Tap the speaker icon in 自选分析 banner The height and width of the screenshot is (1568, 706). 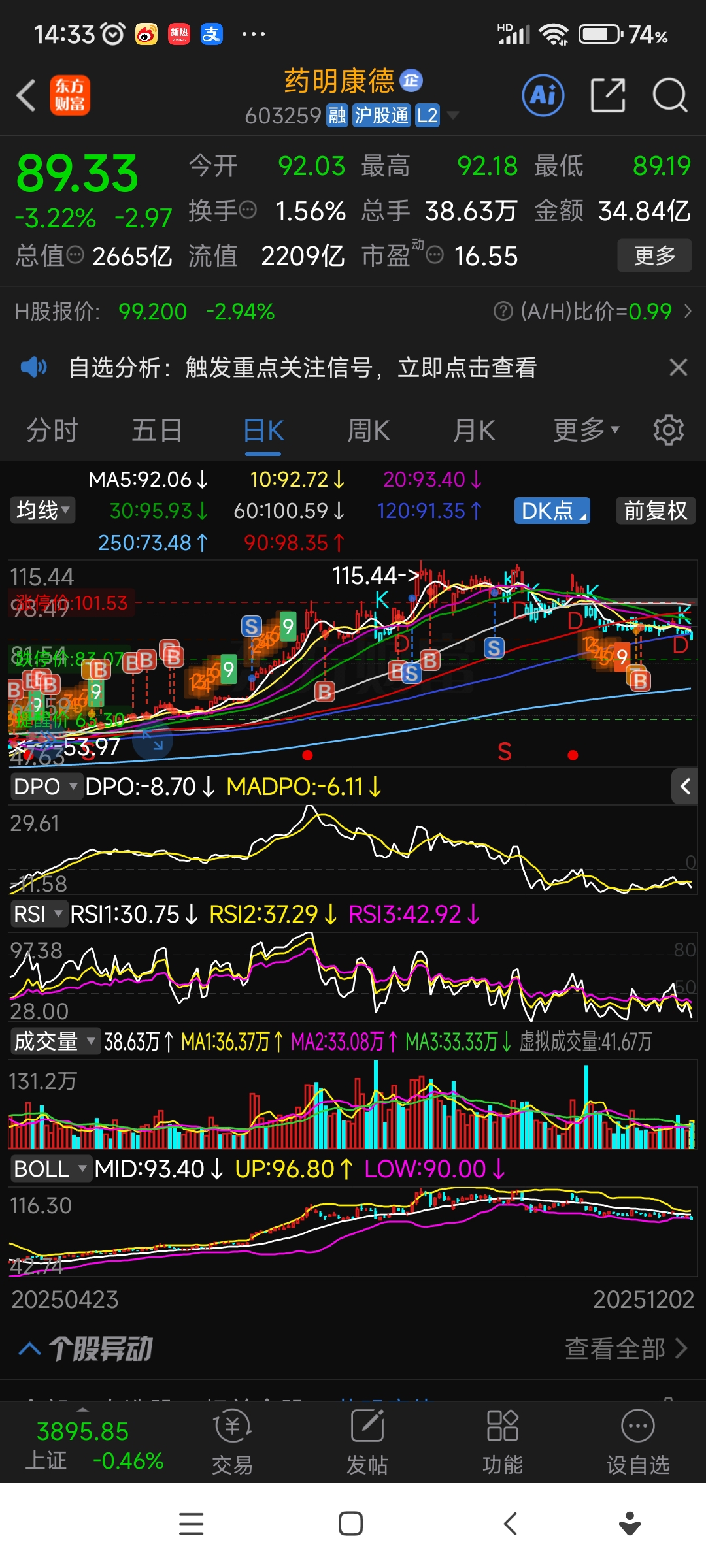pyautogui.click(x=34, y=367)
